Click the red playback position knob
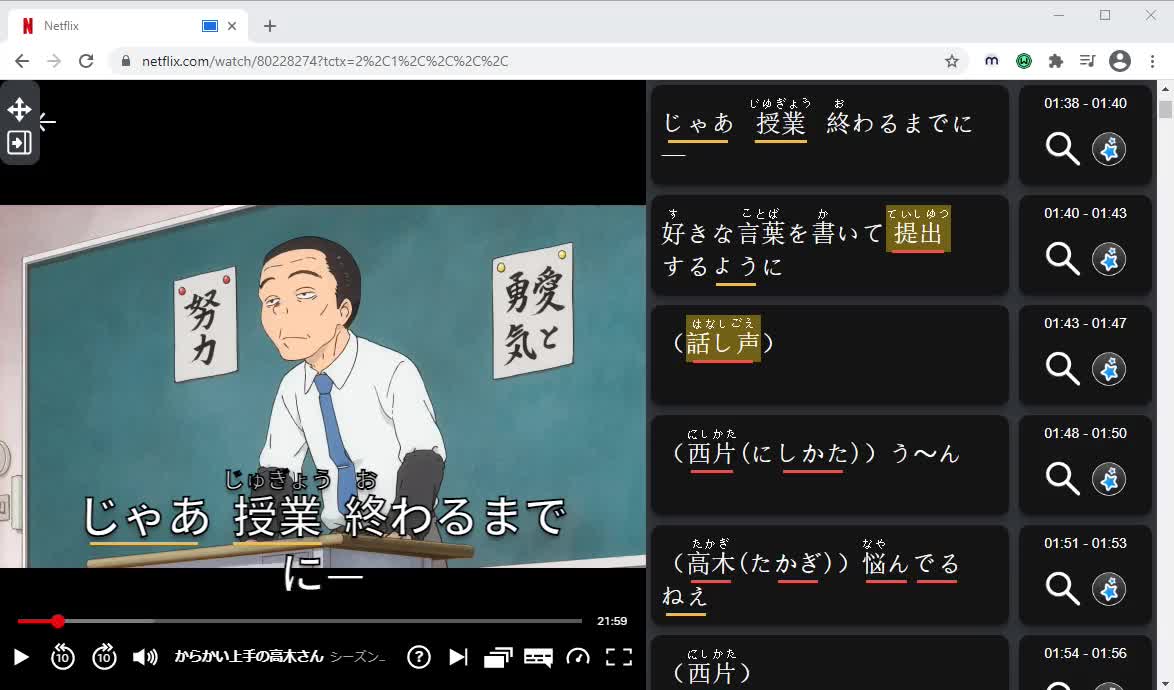 tap(58, 621)
